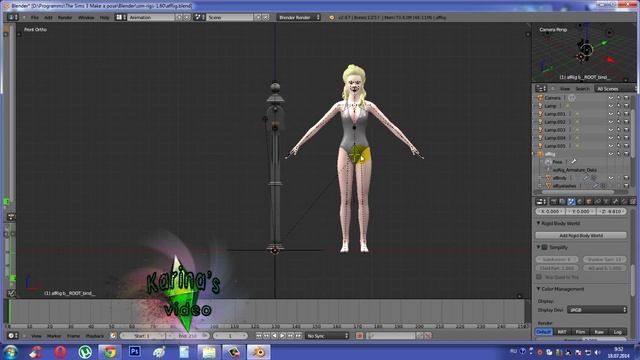Toggle visibility eye for Lamp.002
The height and width of the screenshot is (360, 640).
611,122
